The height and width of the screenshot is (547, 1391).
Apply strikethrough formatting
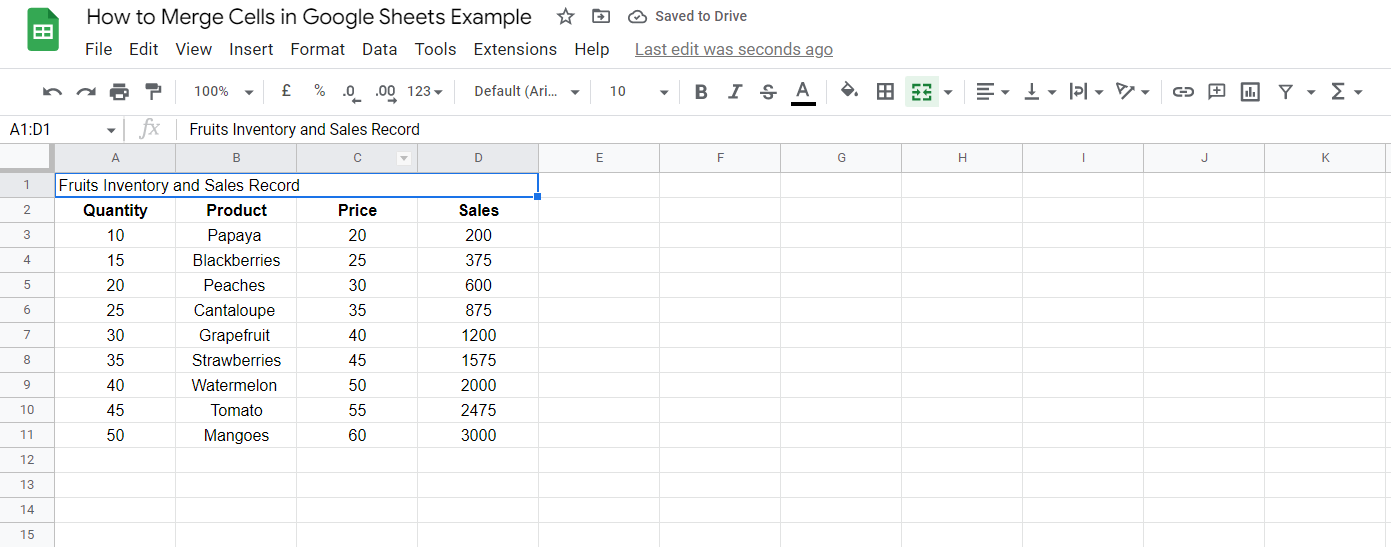(x=768, y=91)
